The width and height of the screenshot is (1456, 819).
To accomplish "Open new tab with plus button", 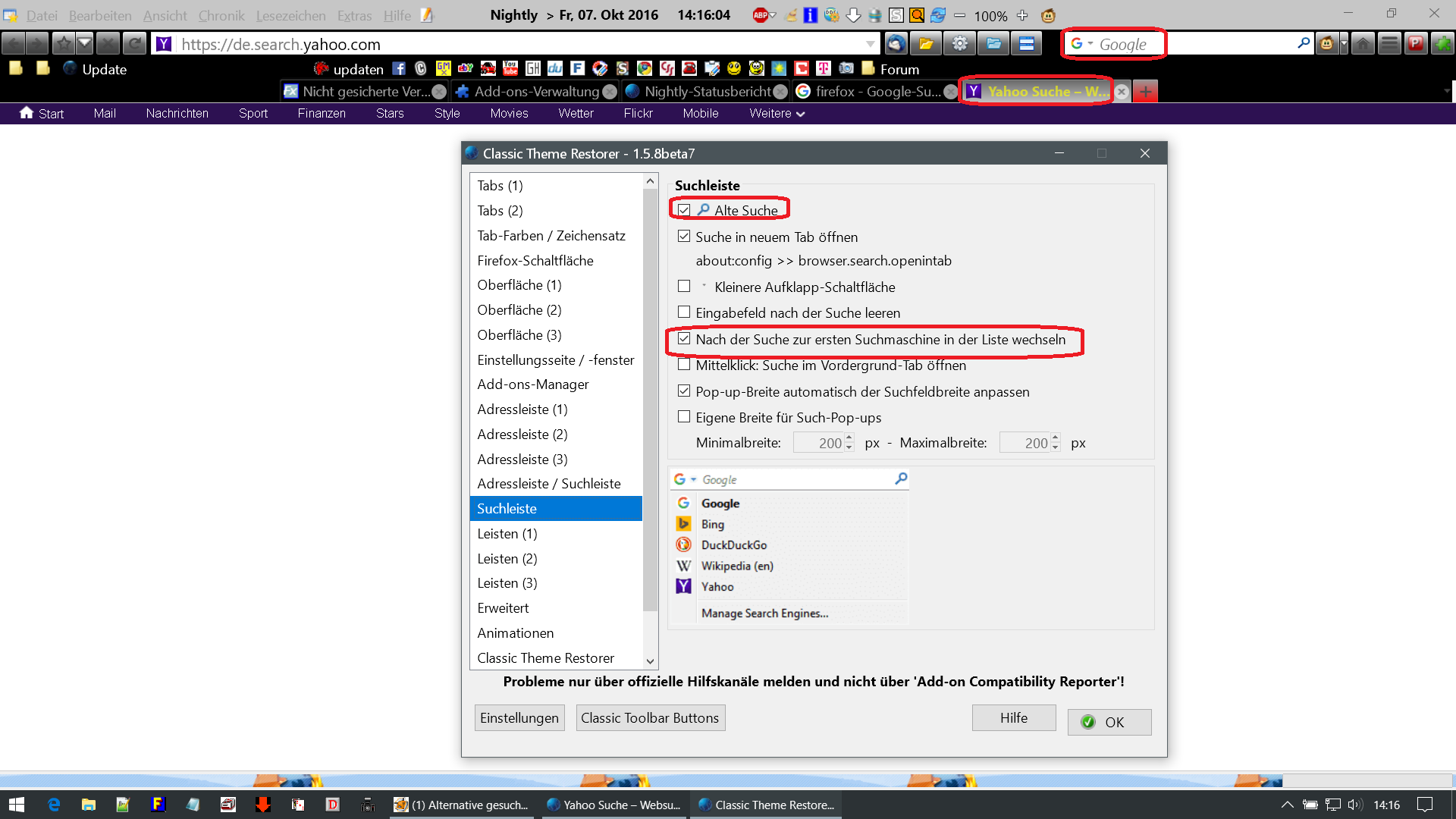I will 1145,92.
